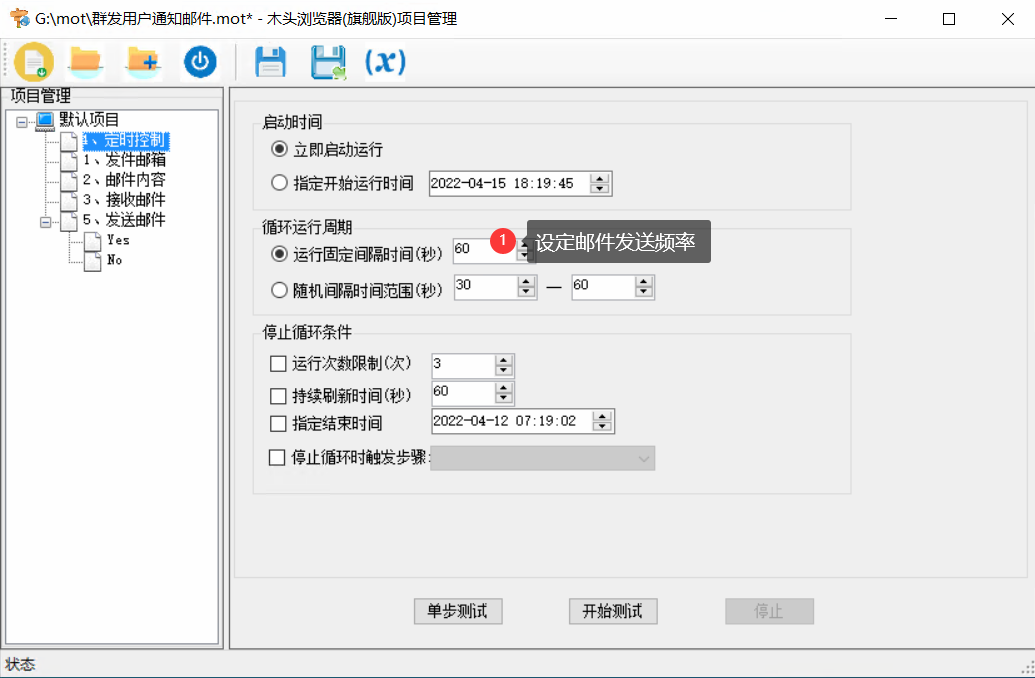Select 随机间隔时间范围(秒) radio button

tap(279, 290)
